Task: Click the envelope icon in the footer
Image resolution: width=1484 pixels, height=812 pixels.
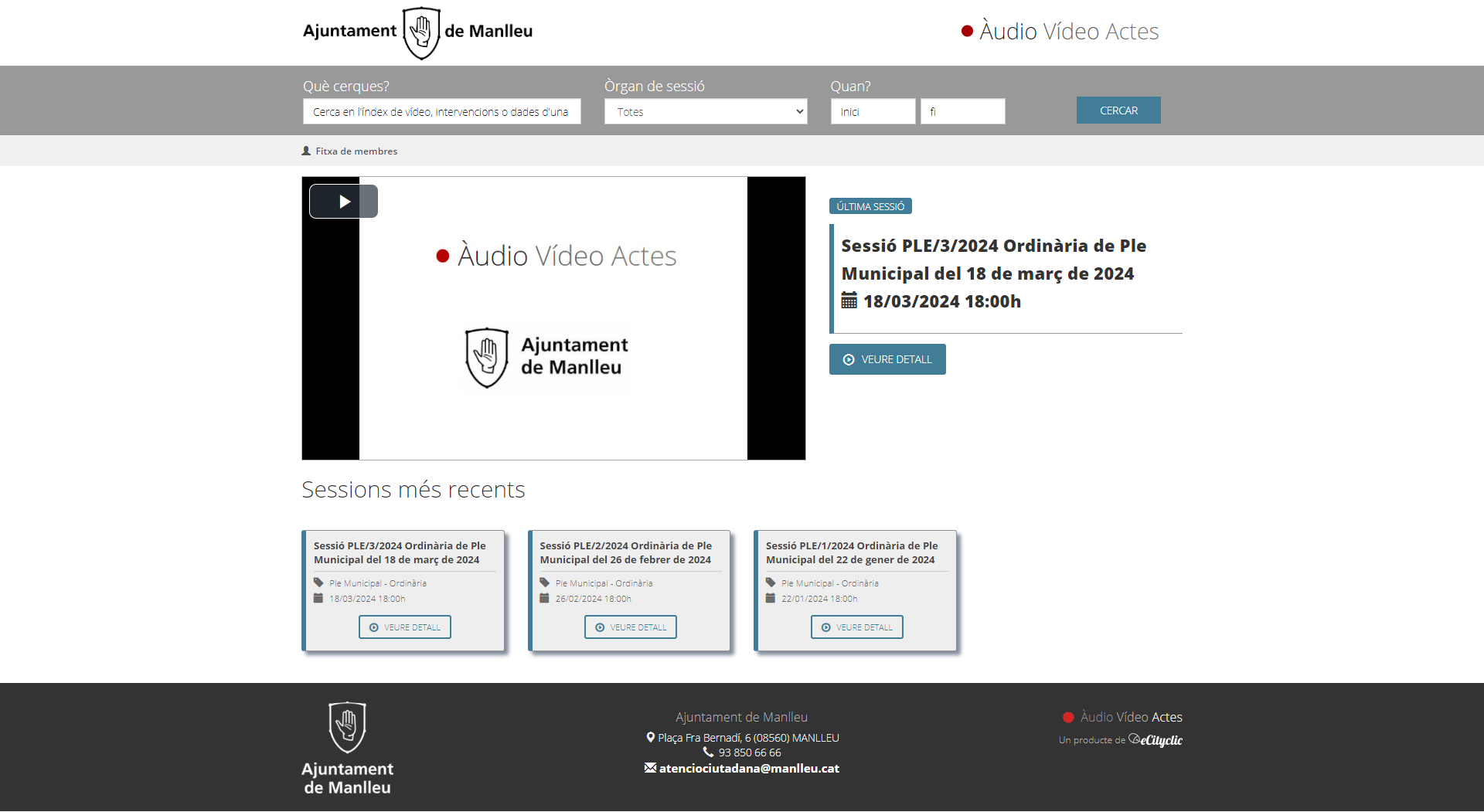Action: tap(650, 767)
